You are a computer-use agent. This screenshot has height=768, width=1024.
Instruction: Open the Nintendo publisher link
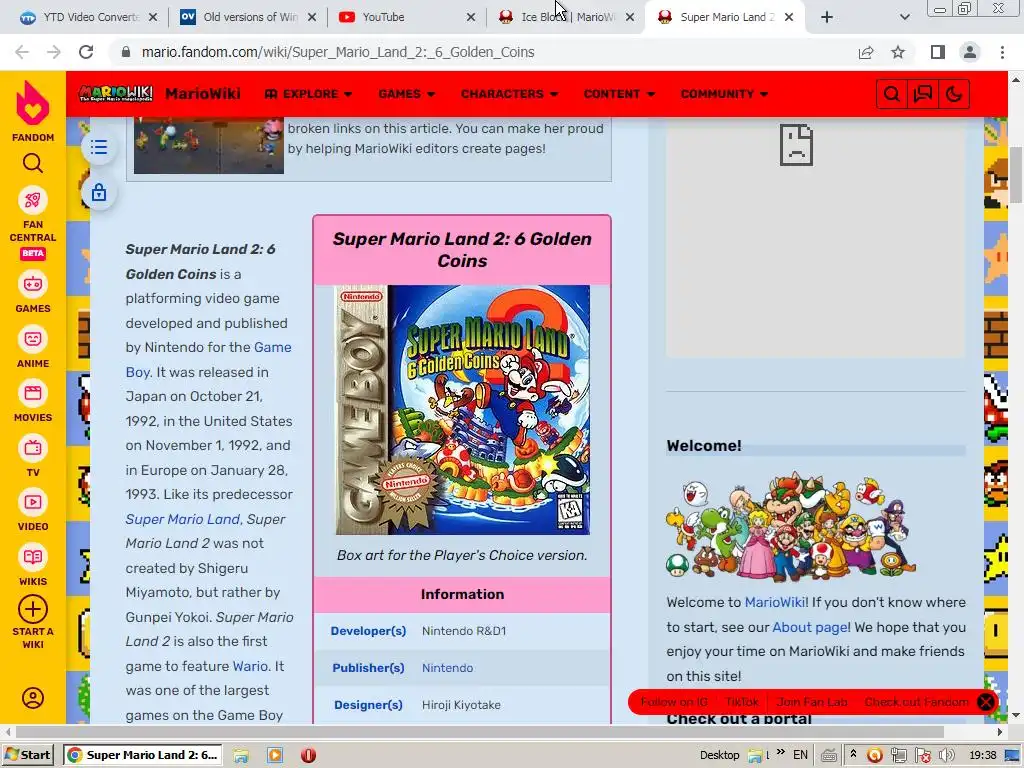(447, 668)
